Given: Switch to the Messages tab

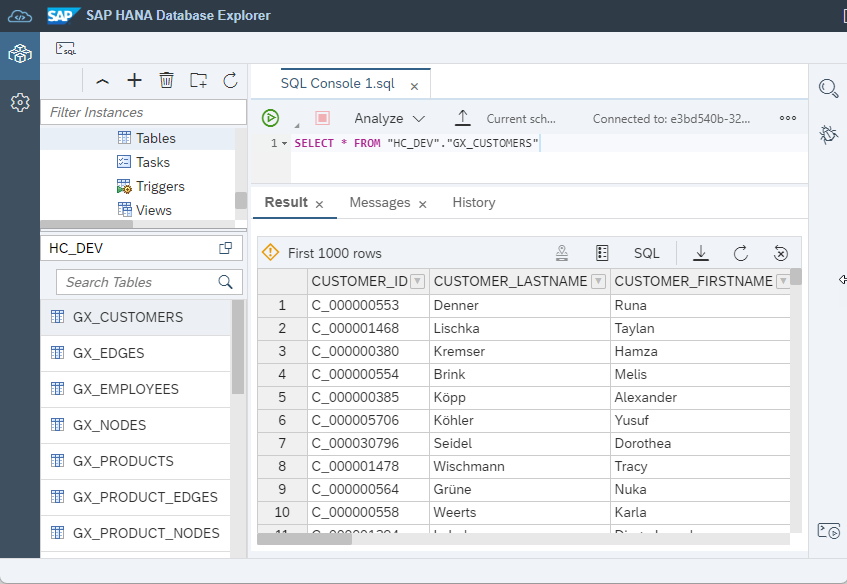Looking at the screenshot, I should (x=380, y=203).
